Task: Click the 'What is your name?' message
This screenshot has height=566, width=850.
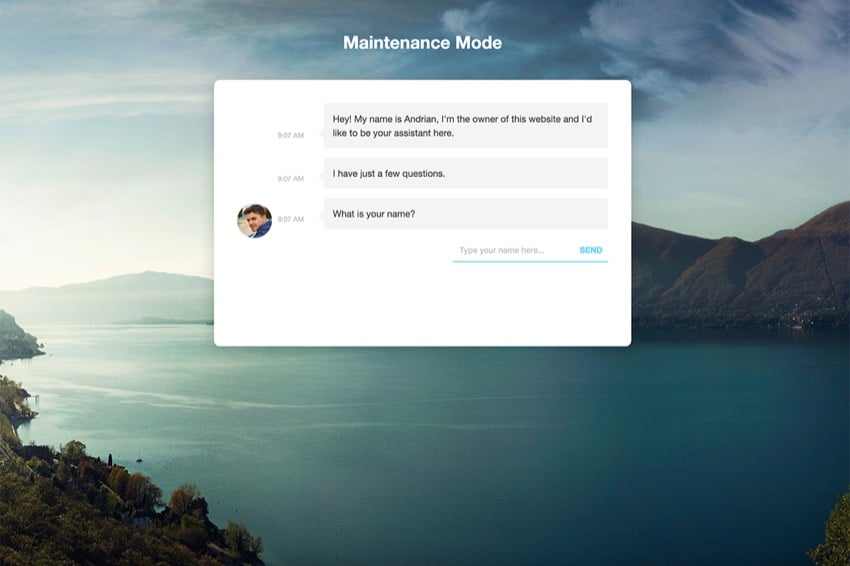Action: point(465,214)
